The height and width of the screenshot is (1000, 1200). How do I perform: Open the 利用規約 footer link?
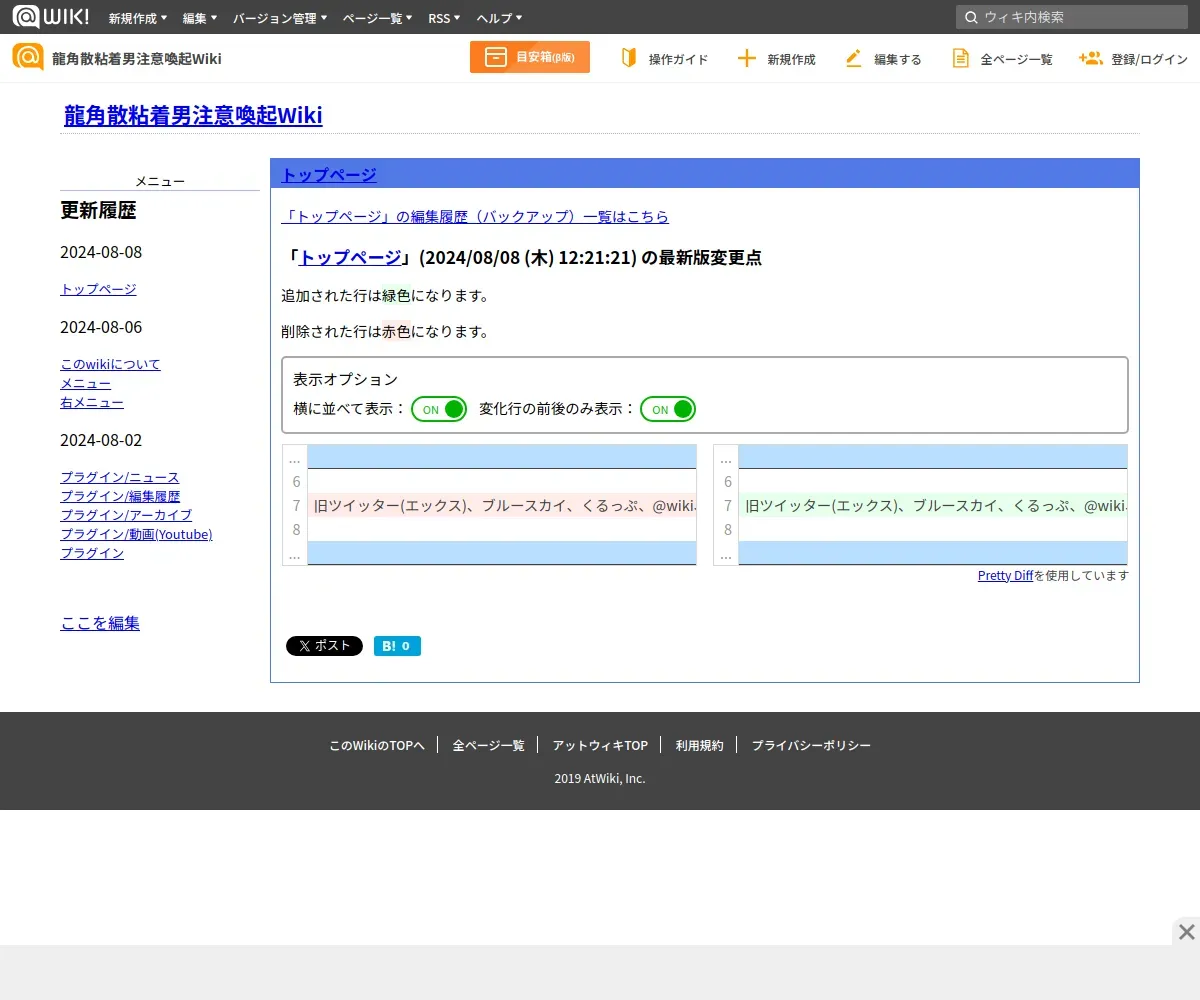point(699,745)
